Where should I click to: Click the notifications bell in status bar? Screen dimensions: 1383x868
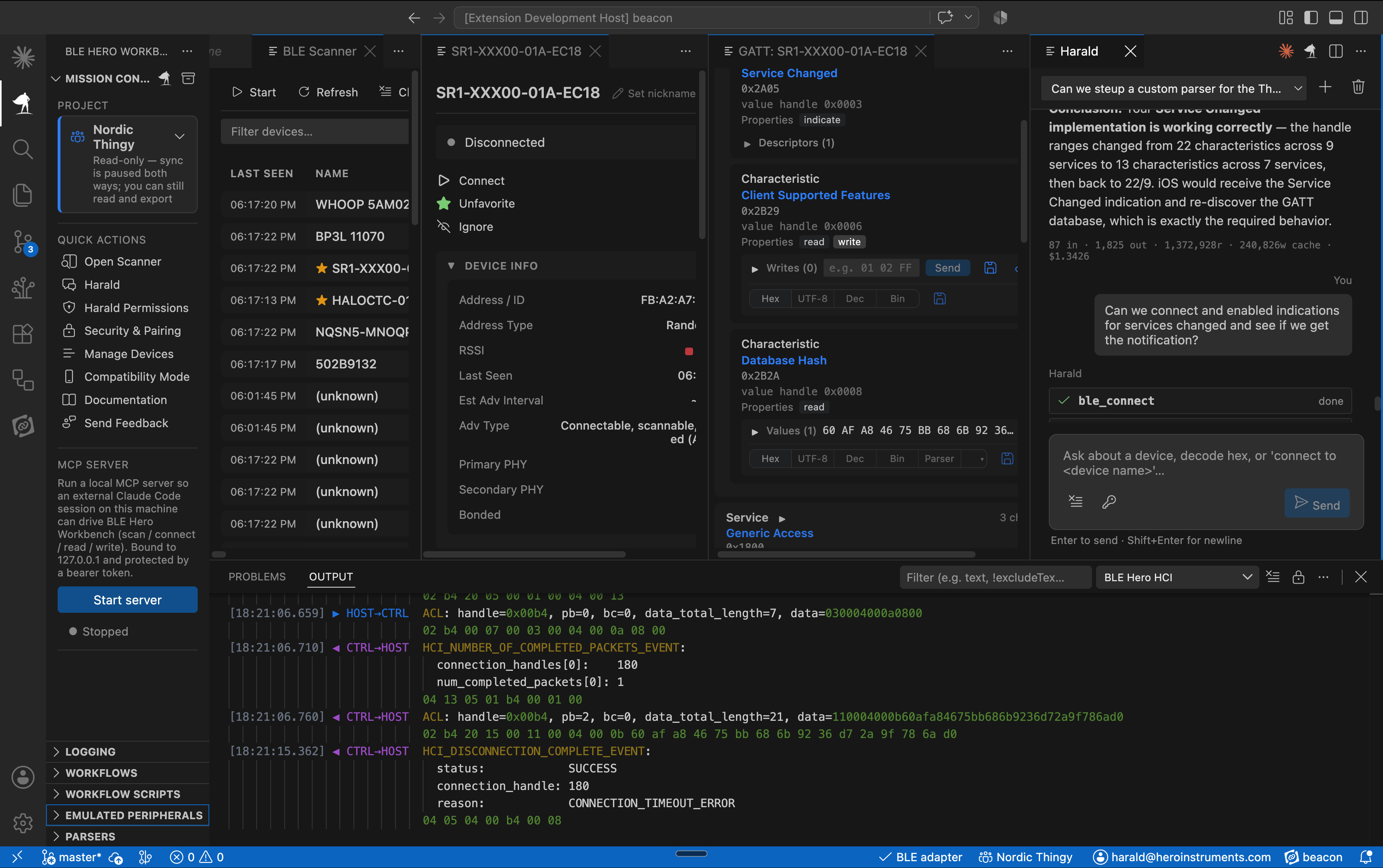click(1366, 857)
